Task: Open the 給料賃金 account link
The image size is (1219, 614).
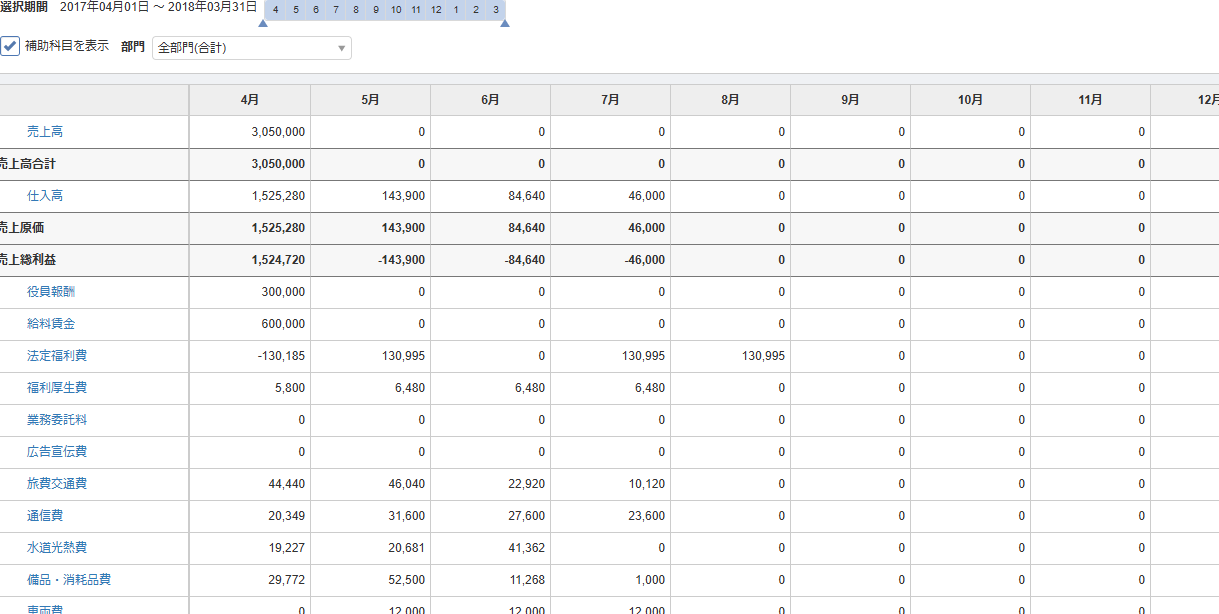Action: coord(51,324)
